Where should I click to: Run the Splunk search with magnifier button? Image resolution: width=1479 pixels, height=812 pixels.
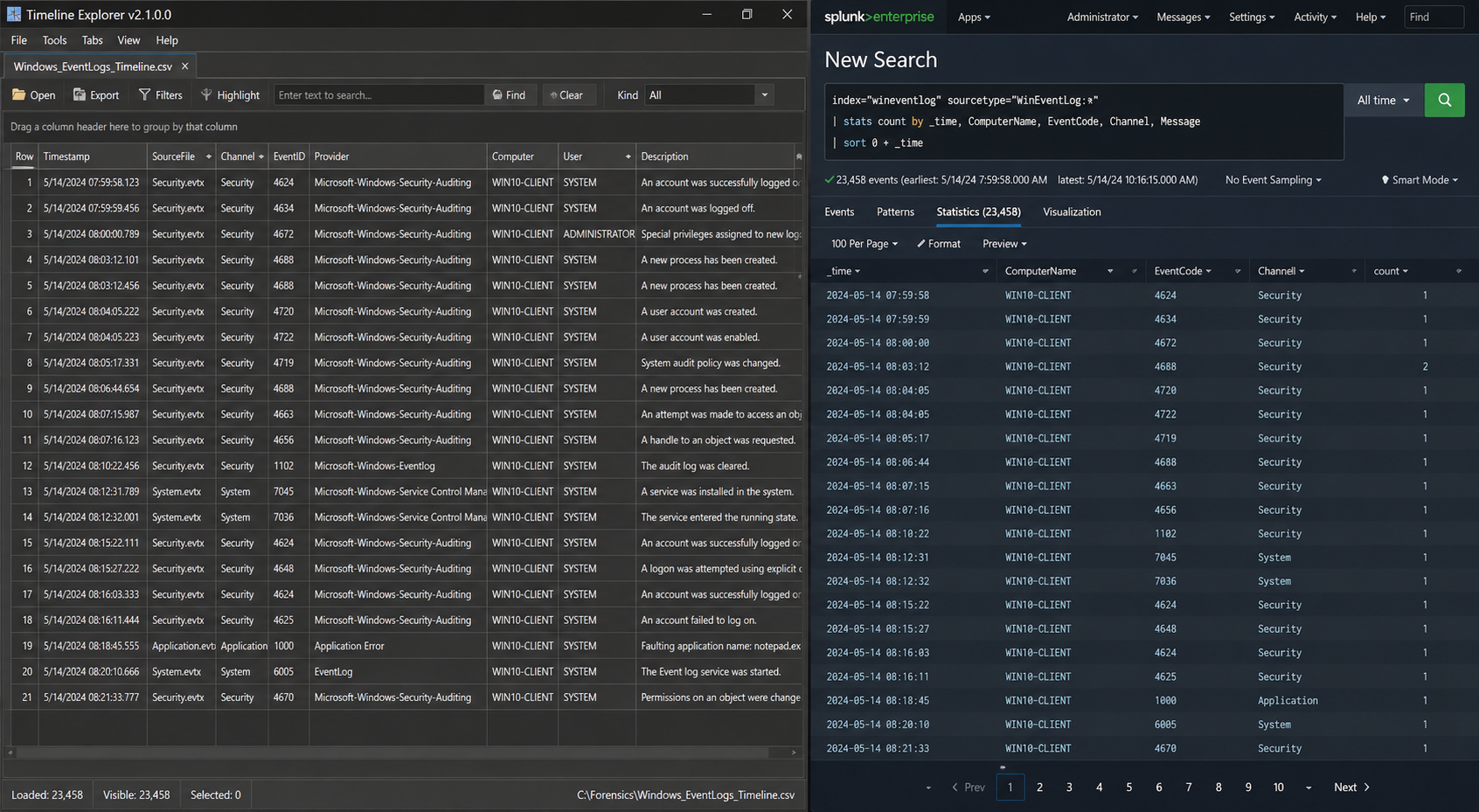click(1444, 101)
